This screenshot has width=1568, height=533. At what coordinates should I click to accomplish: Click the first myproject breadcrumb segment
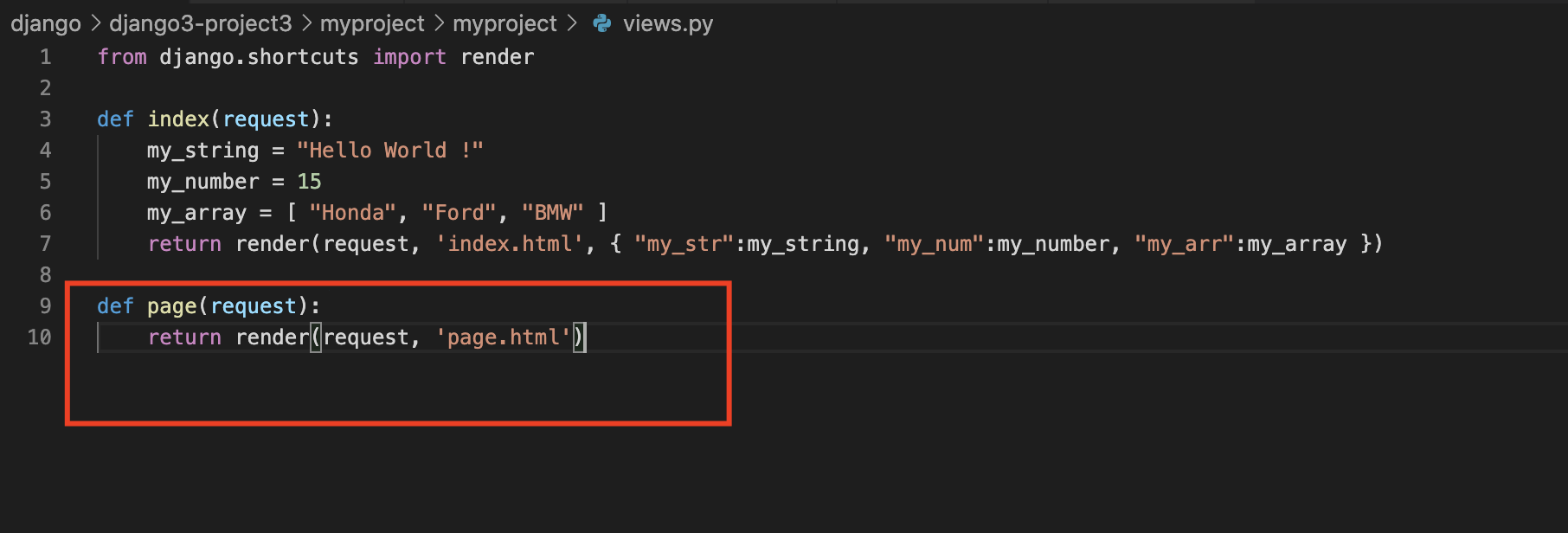372,24
